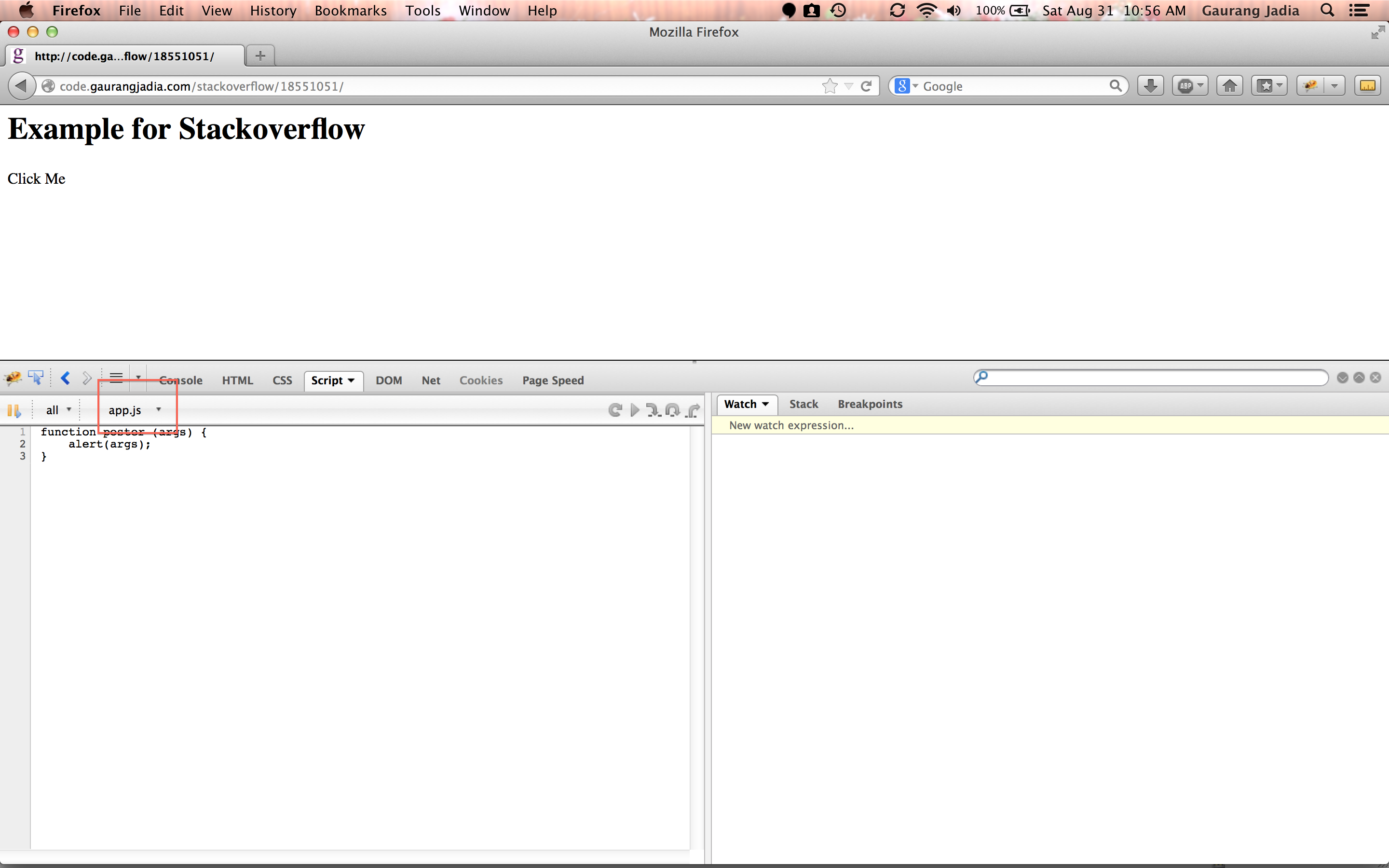Click the New watch expression field

791,425
